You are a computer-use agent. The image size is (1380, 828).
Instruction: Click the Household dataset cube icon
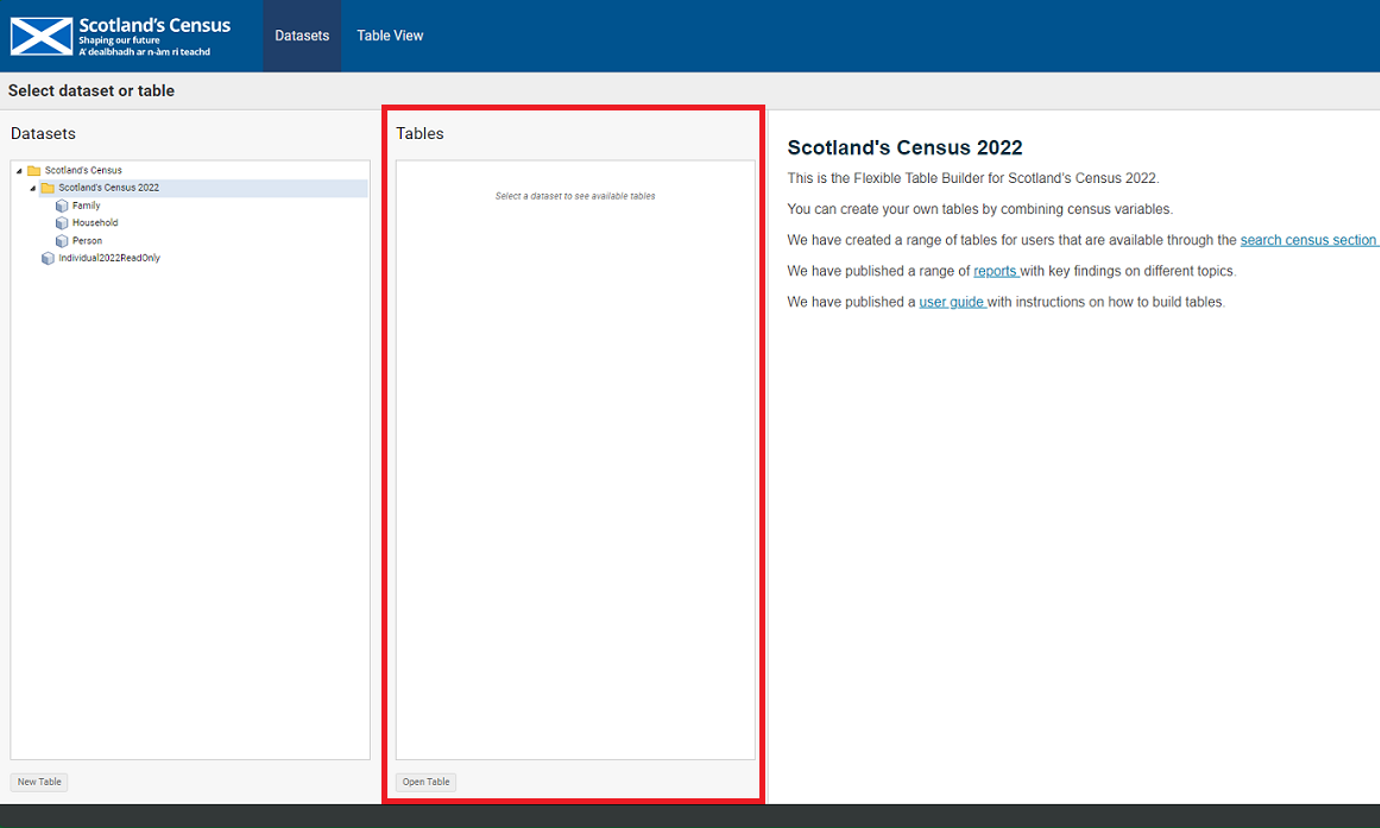(62, 224)
